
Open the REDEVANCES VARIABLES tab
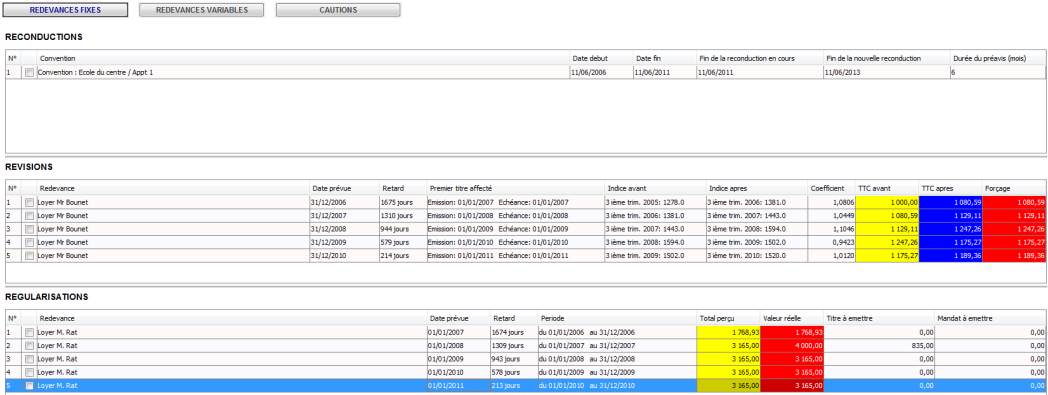(x=201, y=10)
